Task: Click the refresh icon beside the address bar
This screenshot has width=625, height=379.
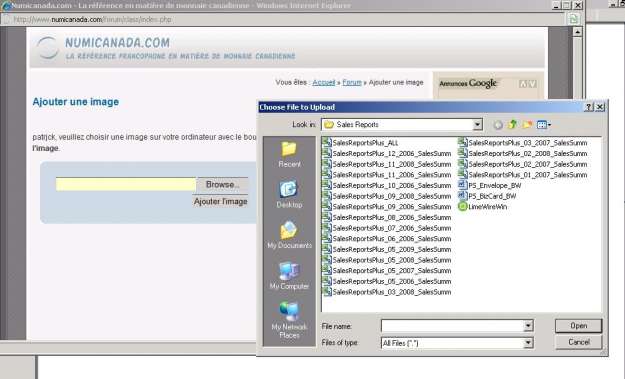Action: click(573, 19)
